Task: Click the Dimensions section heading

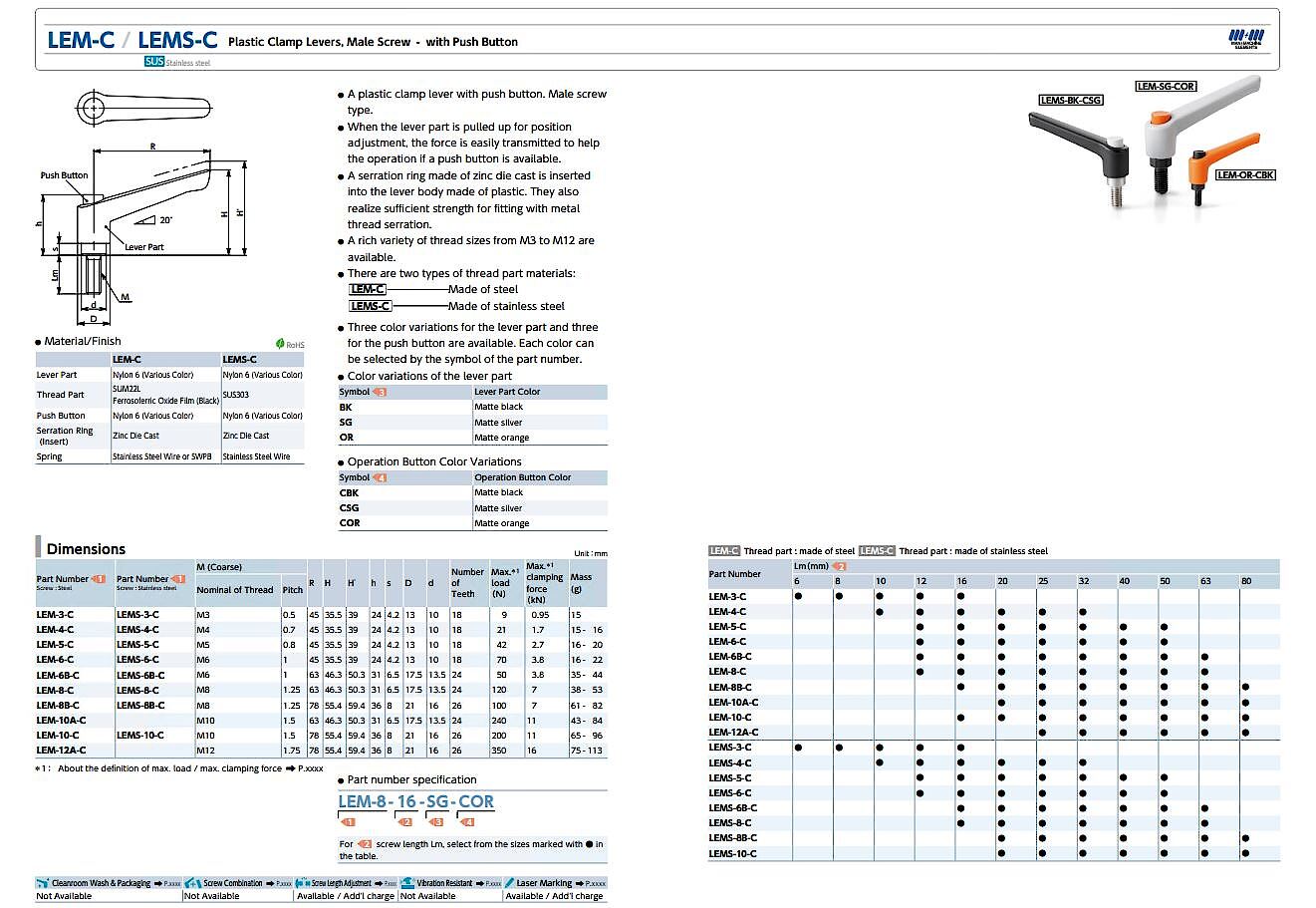Action: point(86,549)
